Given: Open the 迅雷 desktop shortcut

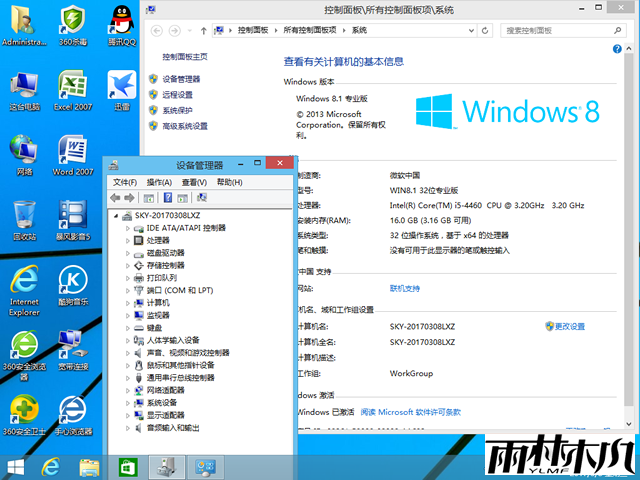Looking at the screenshot, I should tap(122, 91).
